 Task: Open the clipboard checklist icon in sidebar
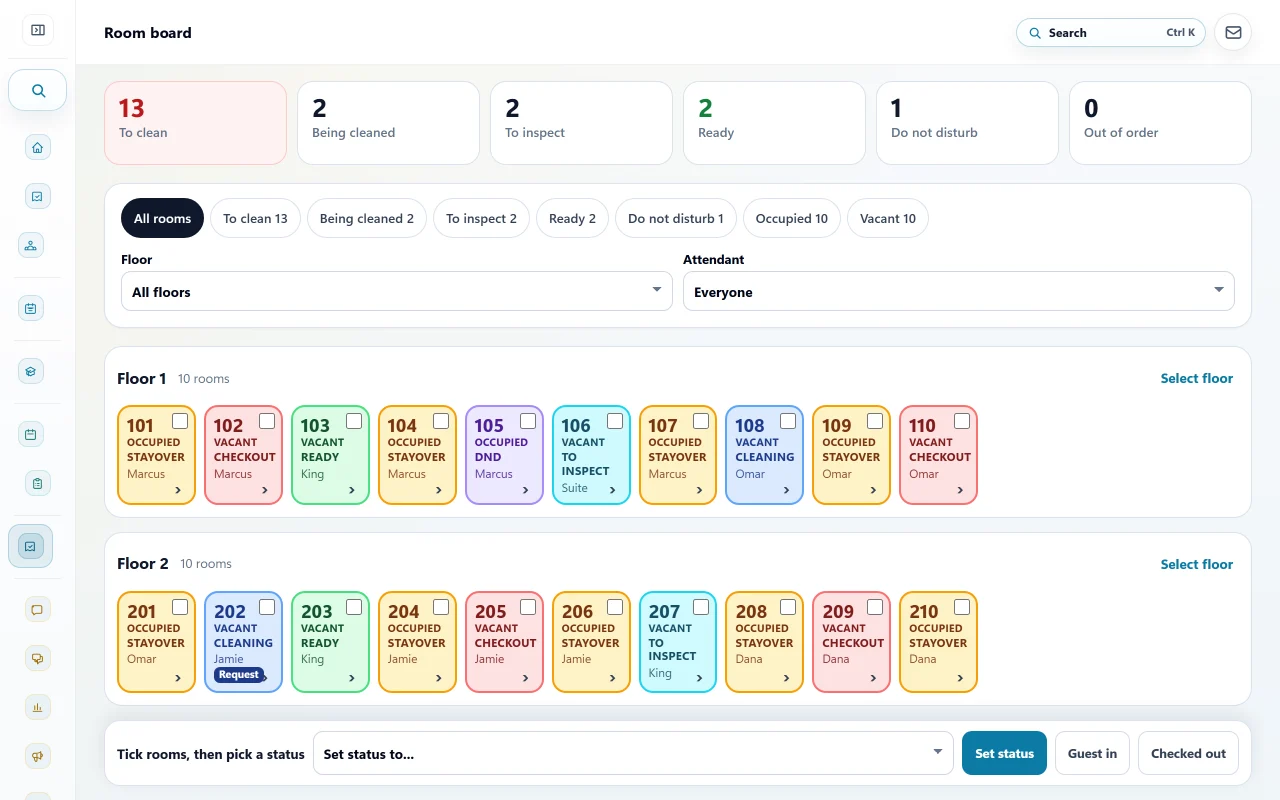point(37,484)
